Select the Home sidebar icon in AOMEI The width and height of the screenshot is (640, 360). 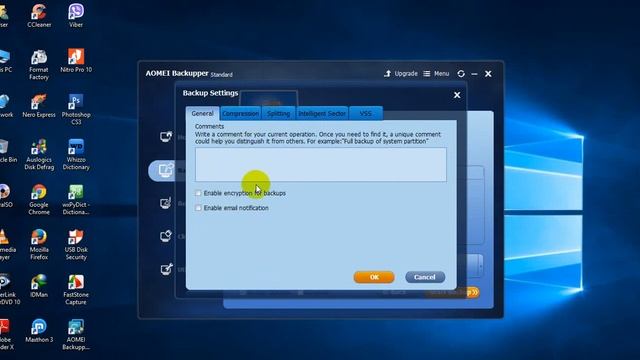point(166,136)
